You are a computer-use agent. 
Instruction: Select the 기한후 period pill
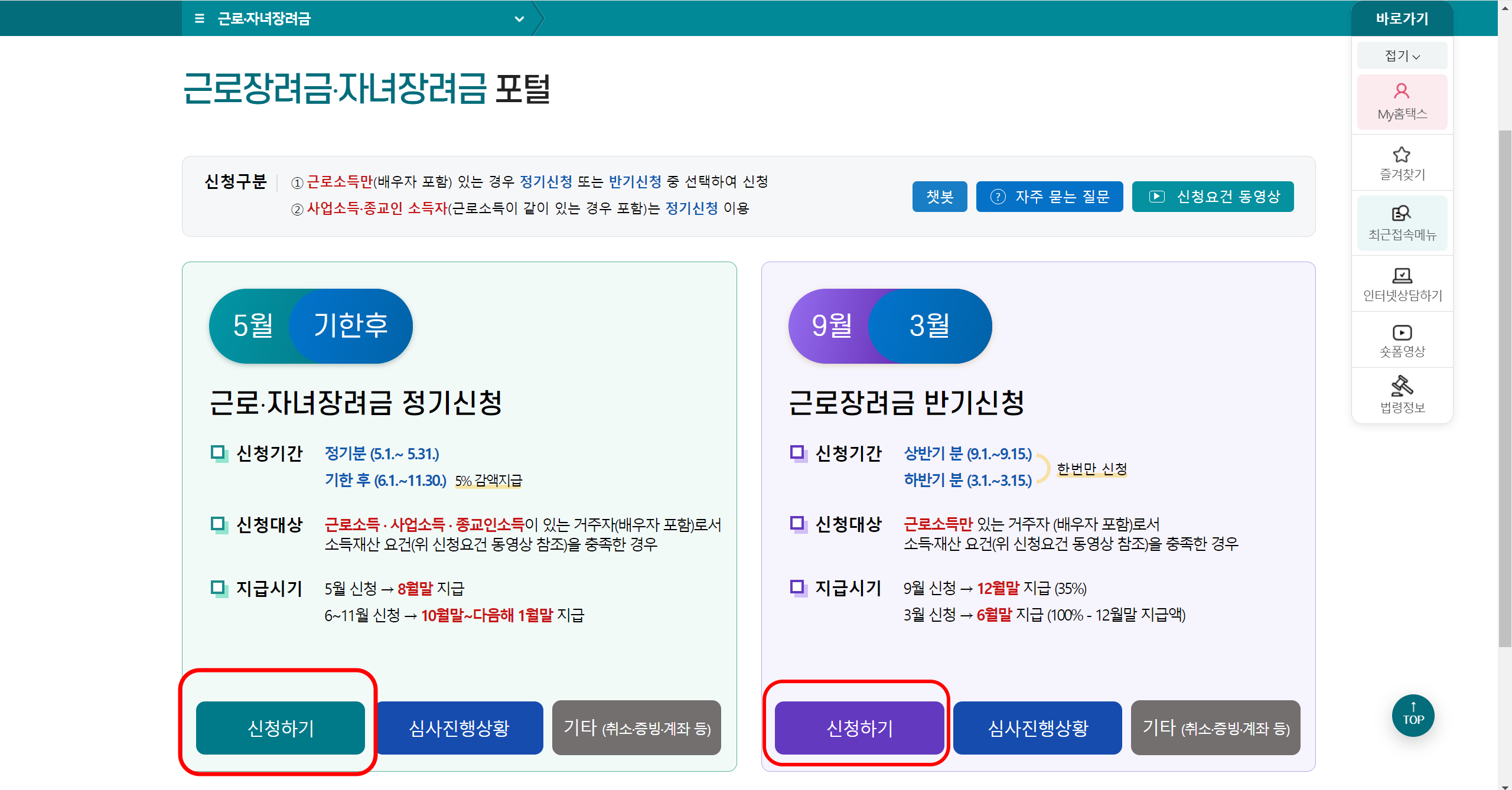coord(351,326)
